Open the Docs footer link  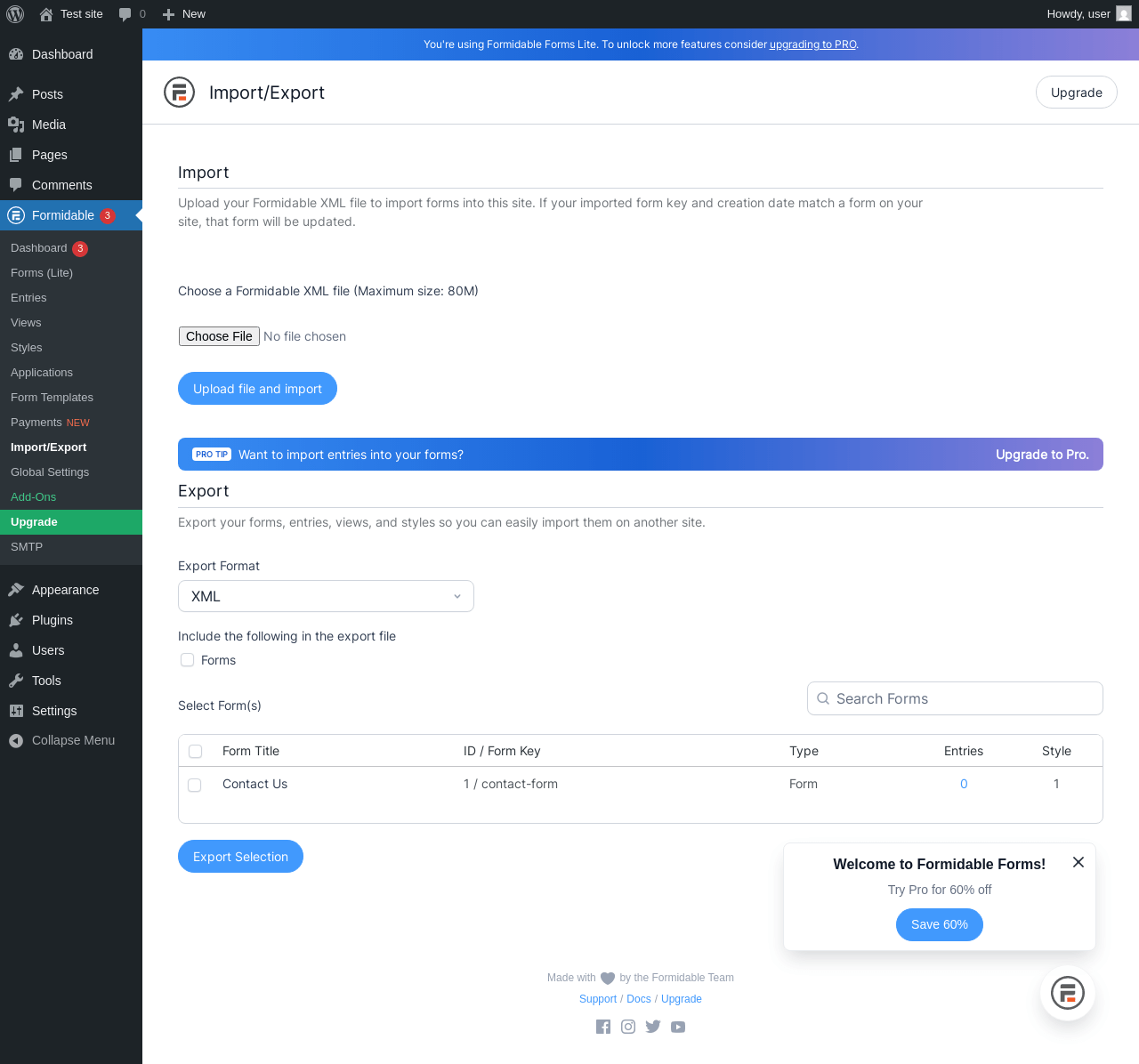[x=639, y=999]
